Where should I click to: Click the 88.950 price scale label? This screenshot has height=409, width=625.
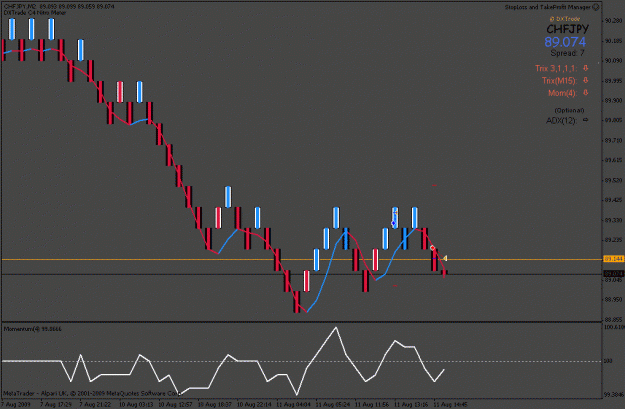click(613, 299)
